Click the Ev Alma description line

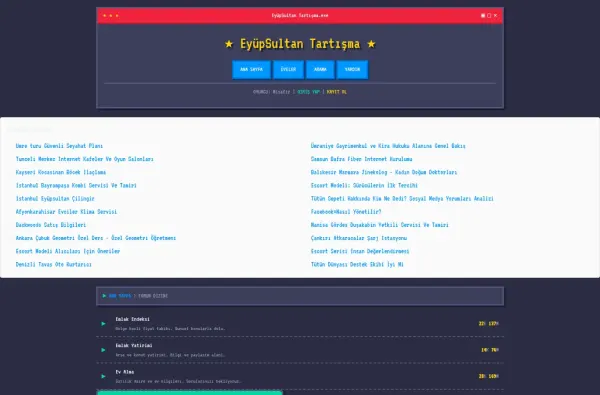pos(179,382)
